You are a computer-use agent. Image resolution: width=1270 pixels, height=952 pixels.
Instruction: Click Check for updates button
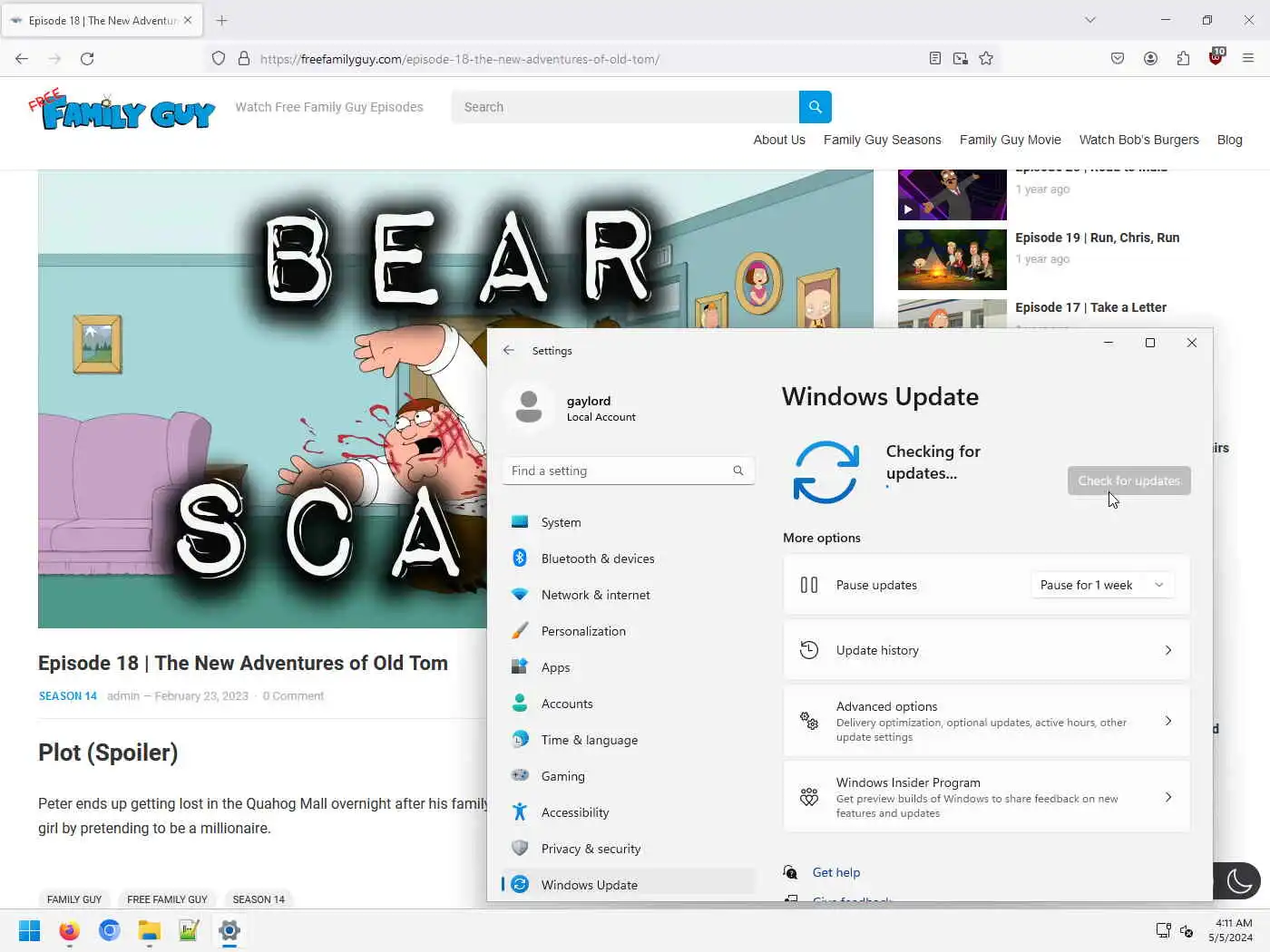tap(1128, 481)
